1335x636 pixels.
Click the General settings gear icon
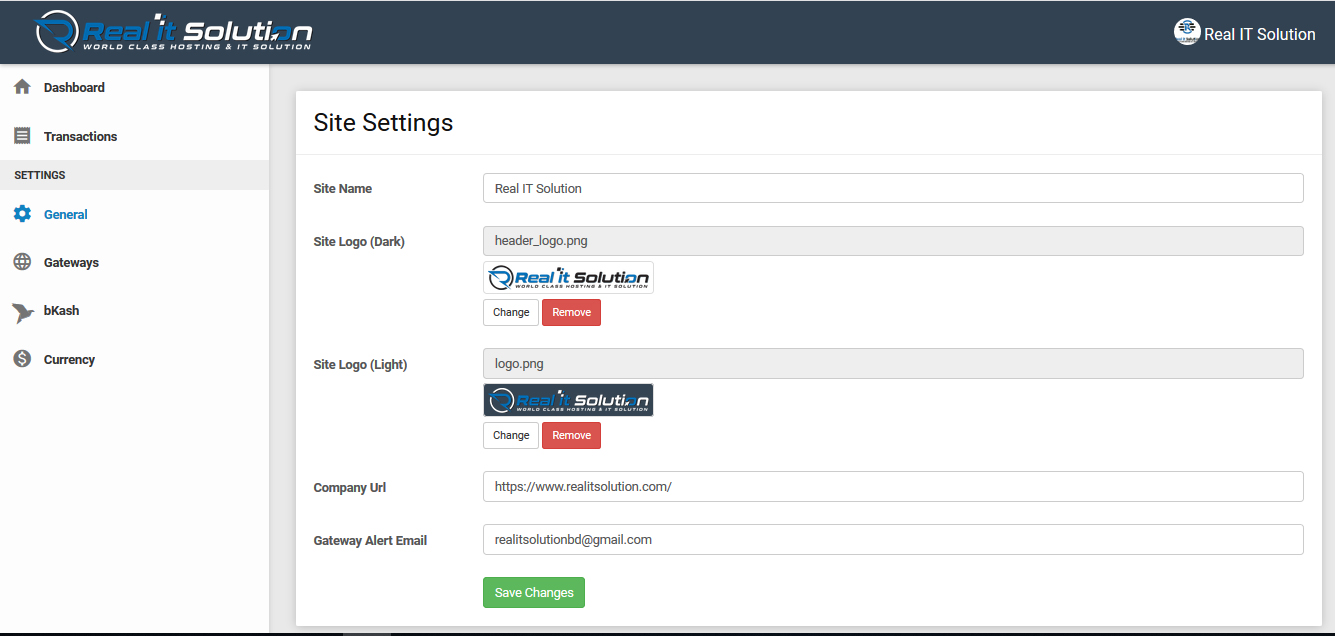pyautogui.click(x=22, y=214)
